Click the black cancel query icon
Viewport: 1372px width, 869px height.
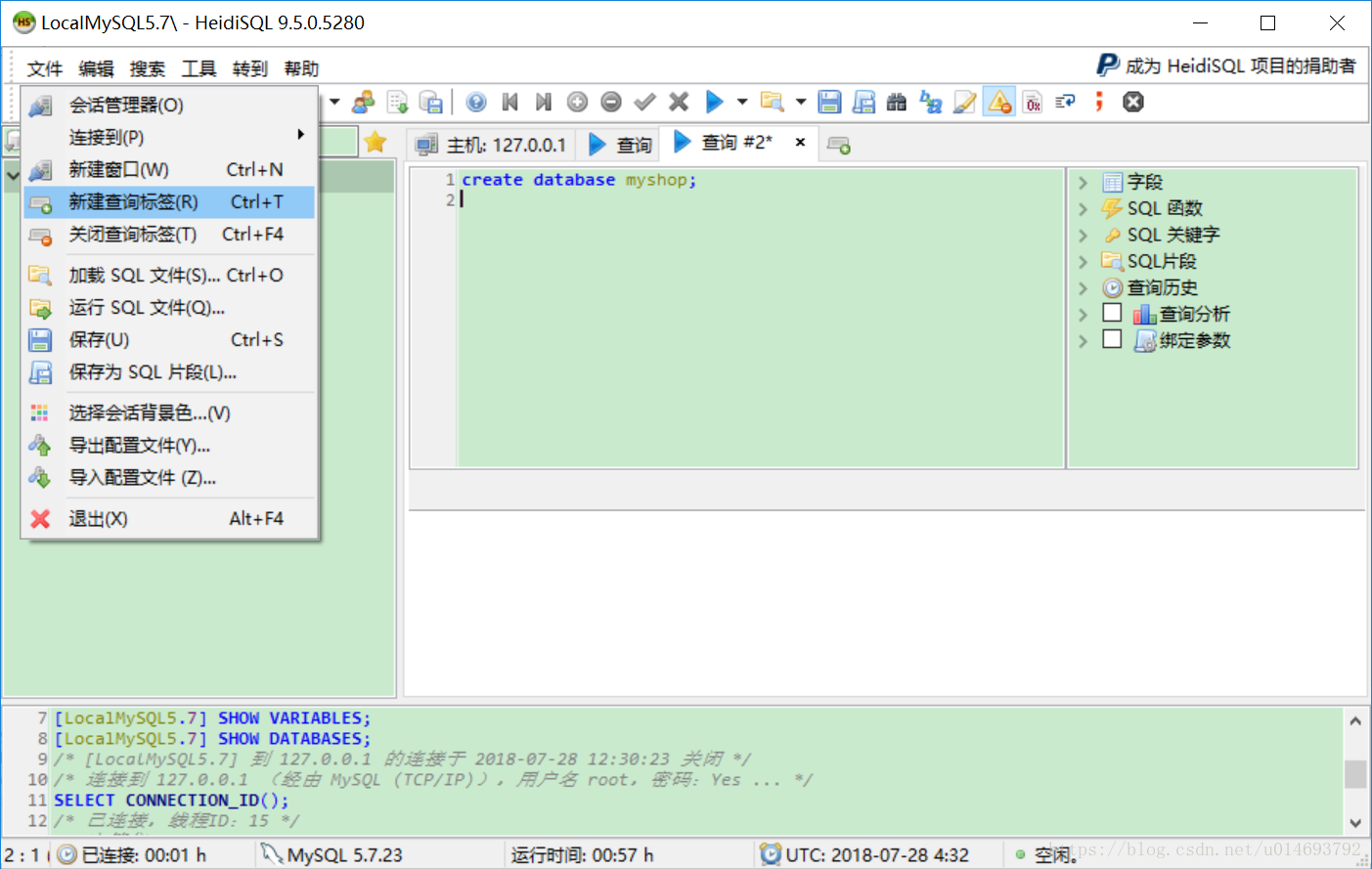(1133, 102)
